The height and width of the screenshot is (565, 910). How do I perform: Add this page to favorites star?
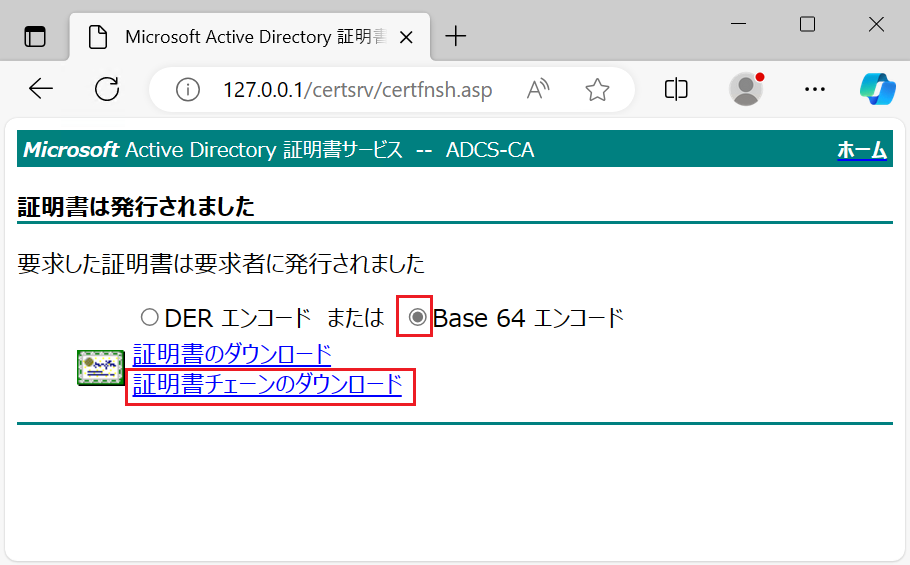[597, 90]
